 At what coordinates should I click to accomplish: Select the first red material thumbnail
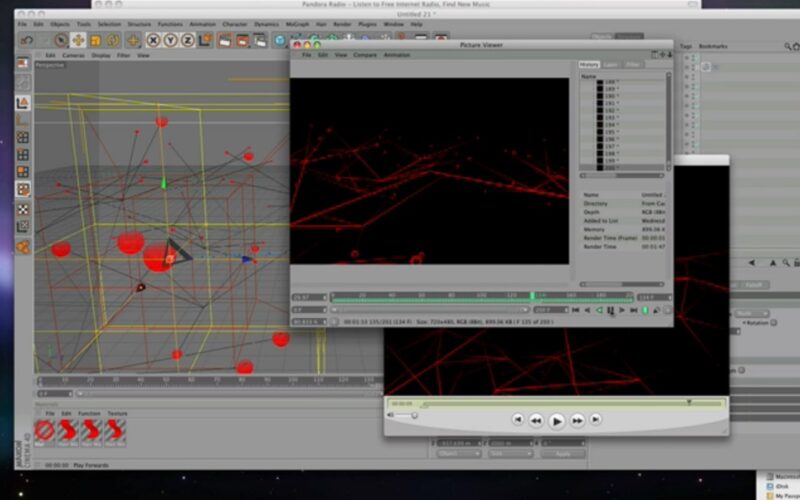tap(45, 431)
